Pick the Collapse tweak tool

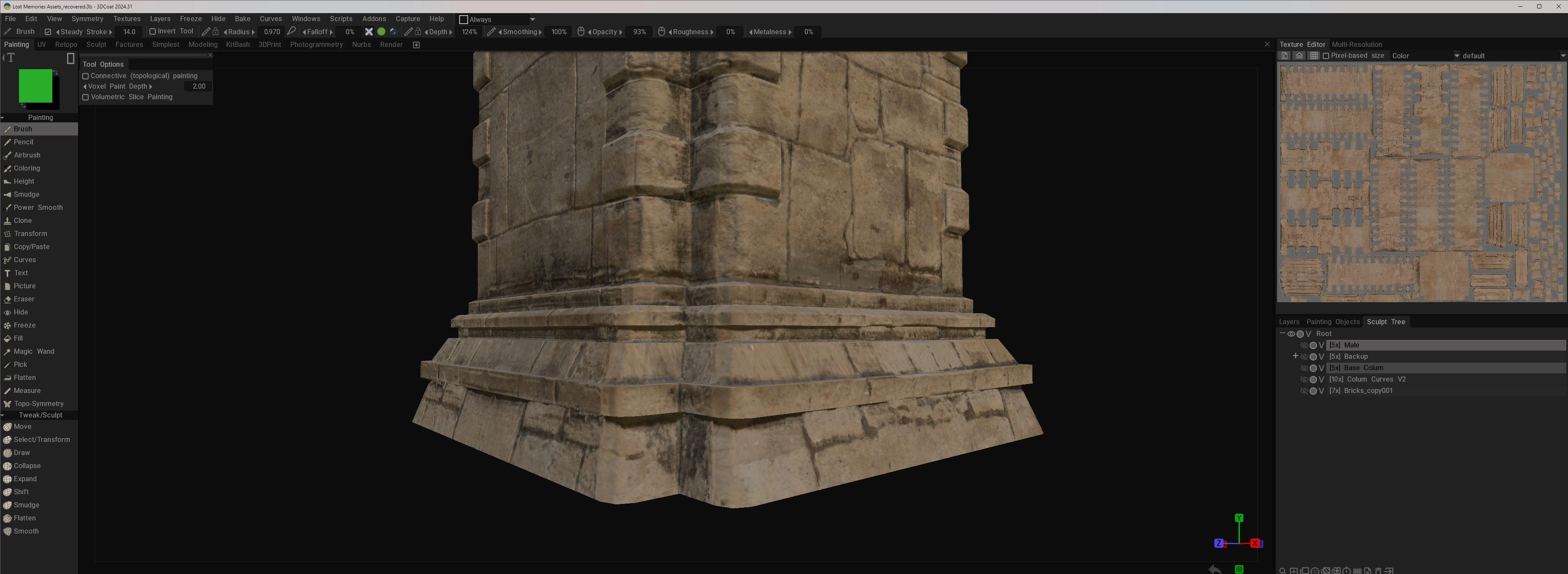tap(27, 466)
